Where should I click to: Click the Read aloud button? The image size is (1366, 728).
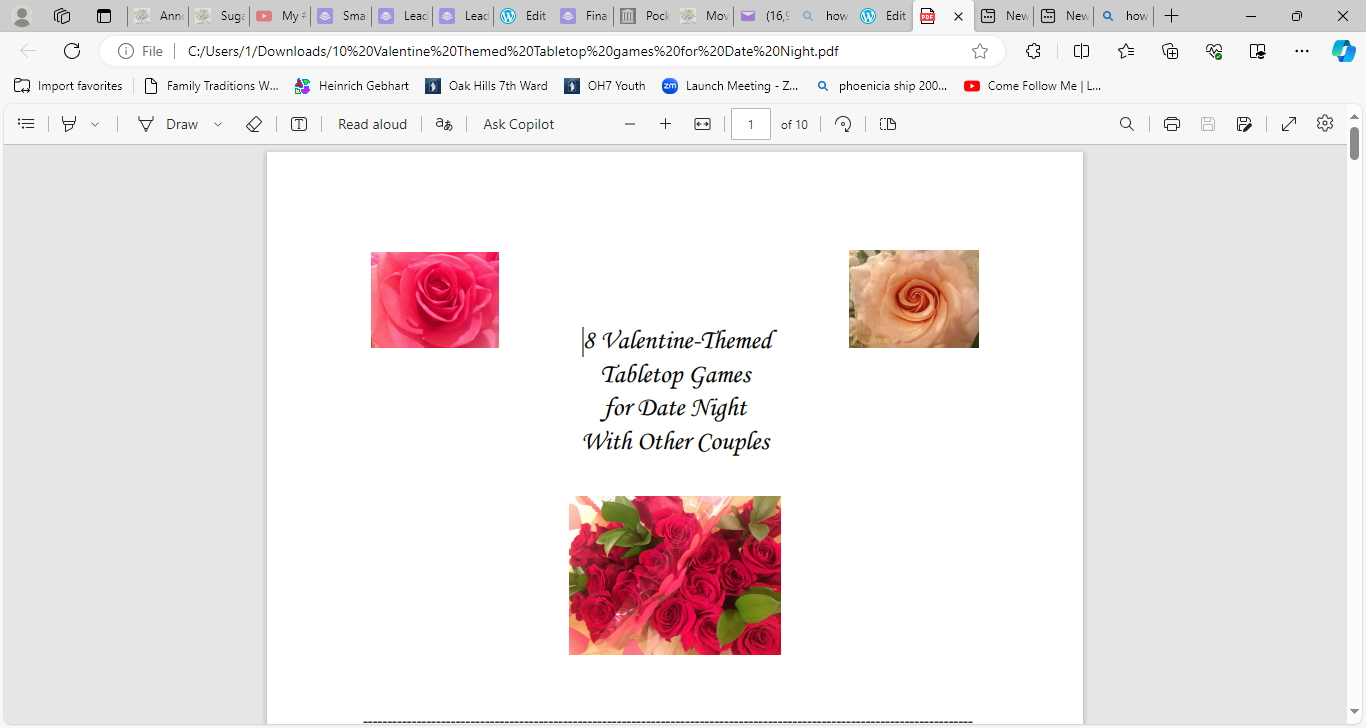[372, 124]
